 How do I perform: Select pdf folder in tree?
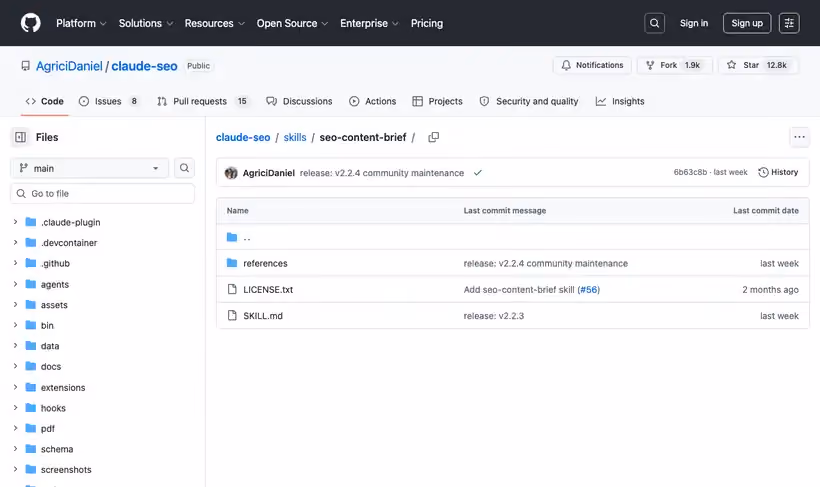pos(48,428)
